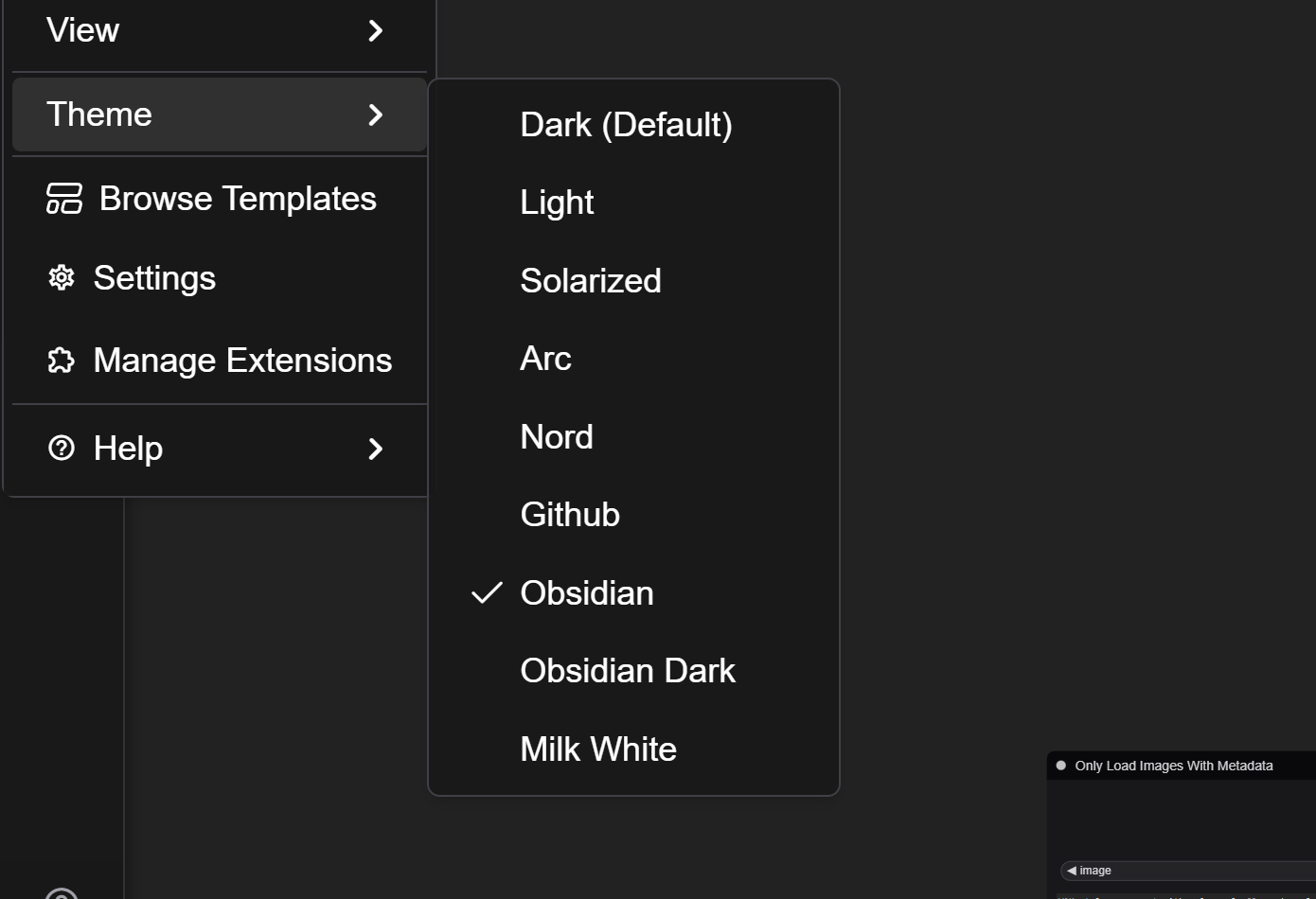The image size is (1316, 899).
Task: Expand the Theme submenu arrow
Action: 376,115
